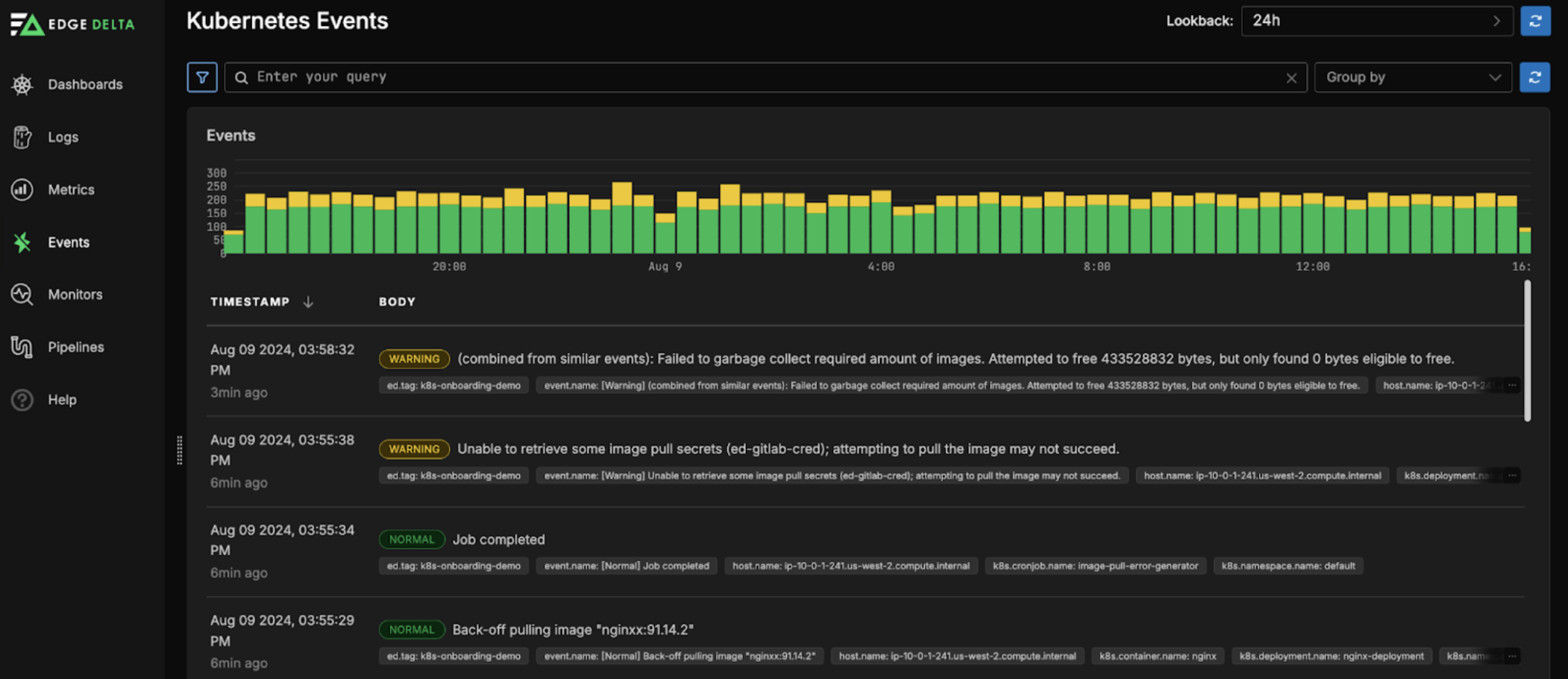
Task: Open Dashboards from the sidebar icon
Action: pos(22,84)
